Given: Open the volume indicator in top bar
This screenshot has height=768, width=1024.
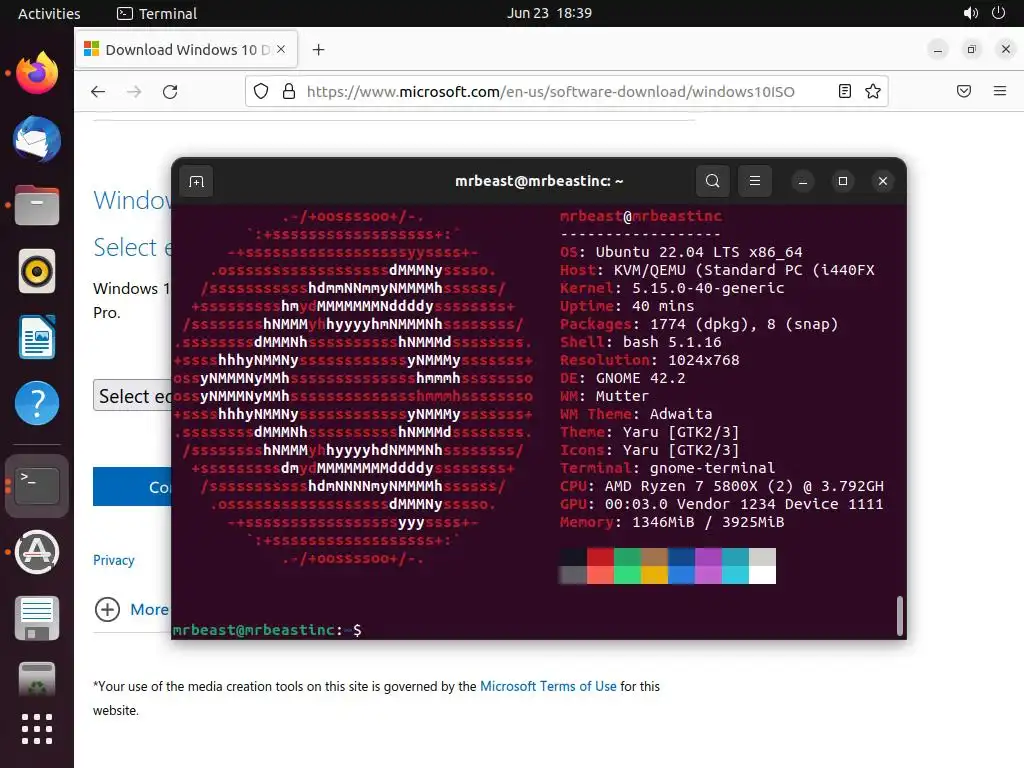Looking at the screenshot, I should coord(970,13).
